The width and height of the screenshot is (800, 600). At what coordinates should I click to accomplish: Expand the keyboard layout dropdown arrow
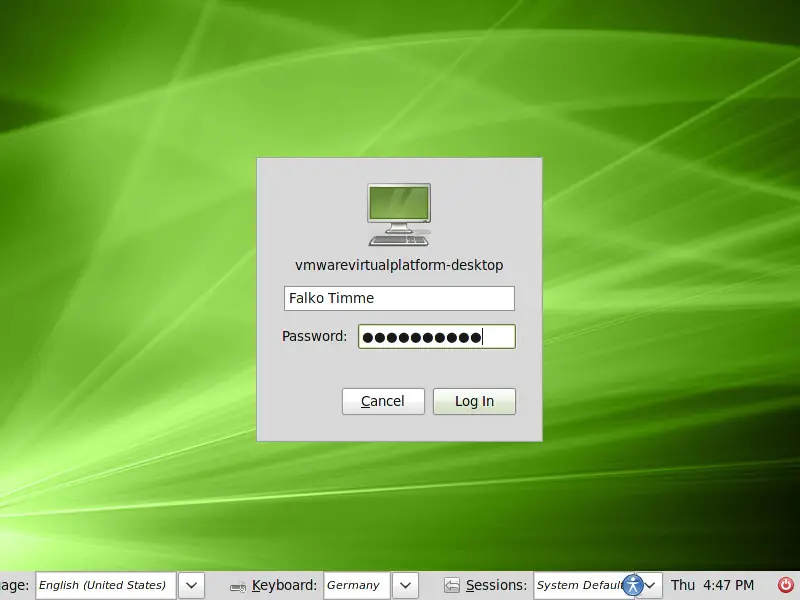click(405, 585)
